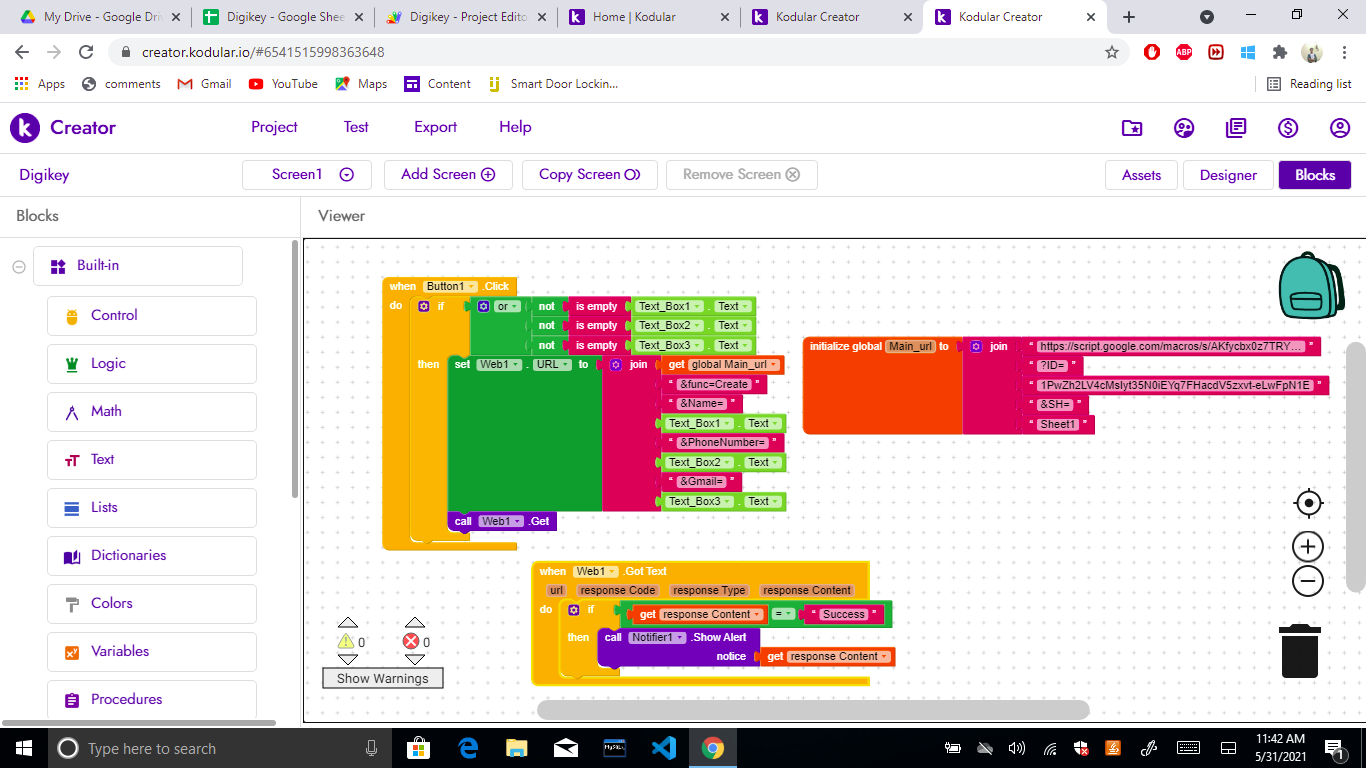Viewport: 1366px width, 768px height.
Task: Click the horizontal scrollbar in viewer
Action: pos(812,710)
